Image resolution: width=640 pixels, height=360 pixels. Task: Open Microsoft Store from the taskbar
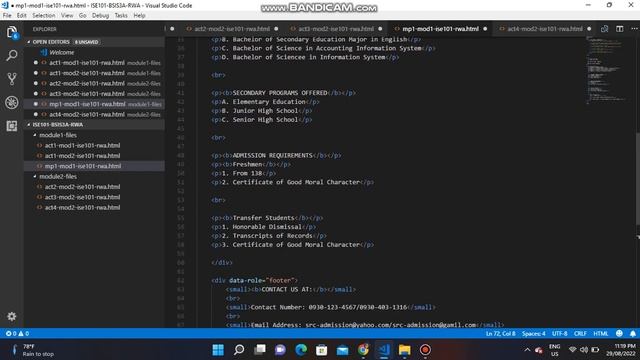322,350
